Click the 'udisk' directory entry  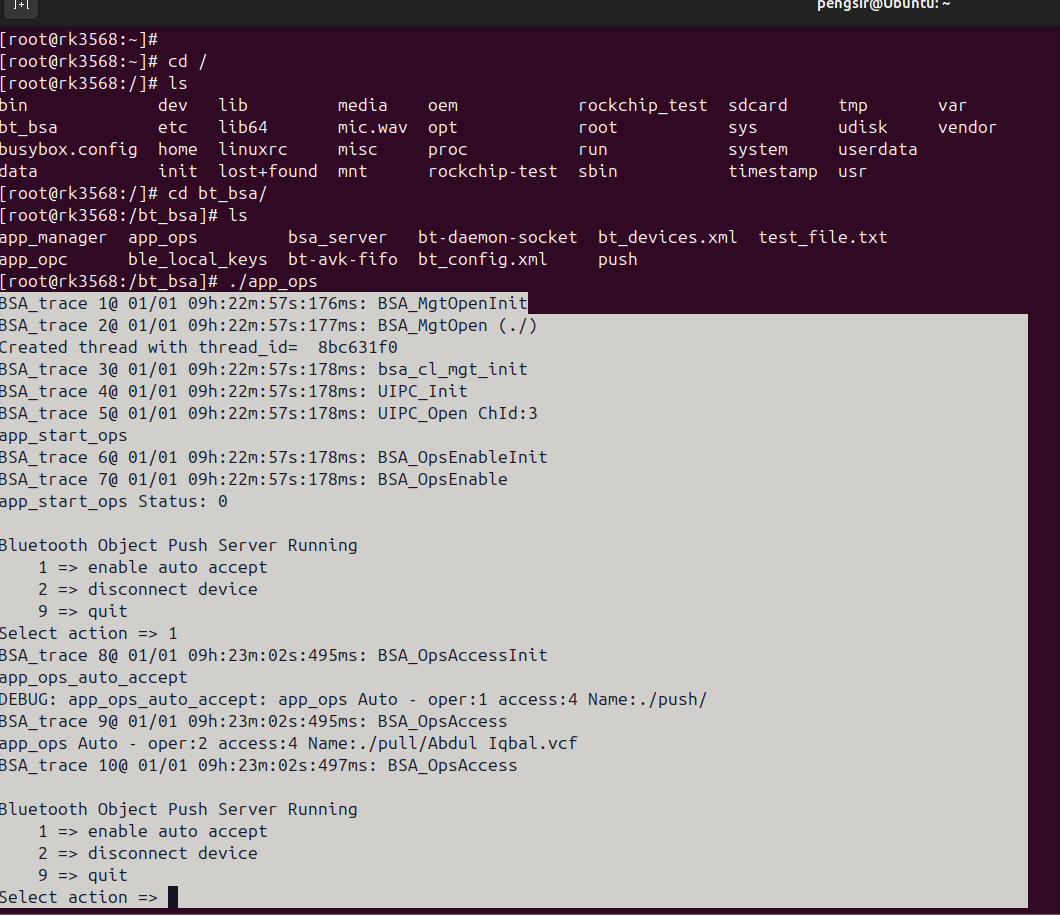point(863,128)
